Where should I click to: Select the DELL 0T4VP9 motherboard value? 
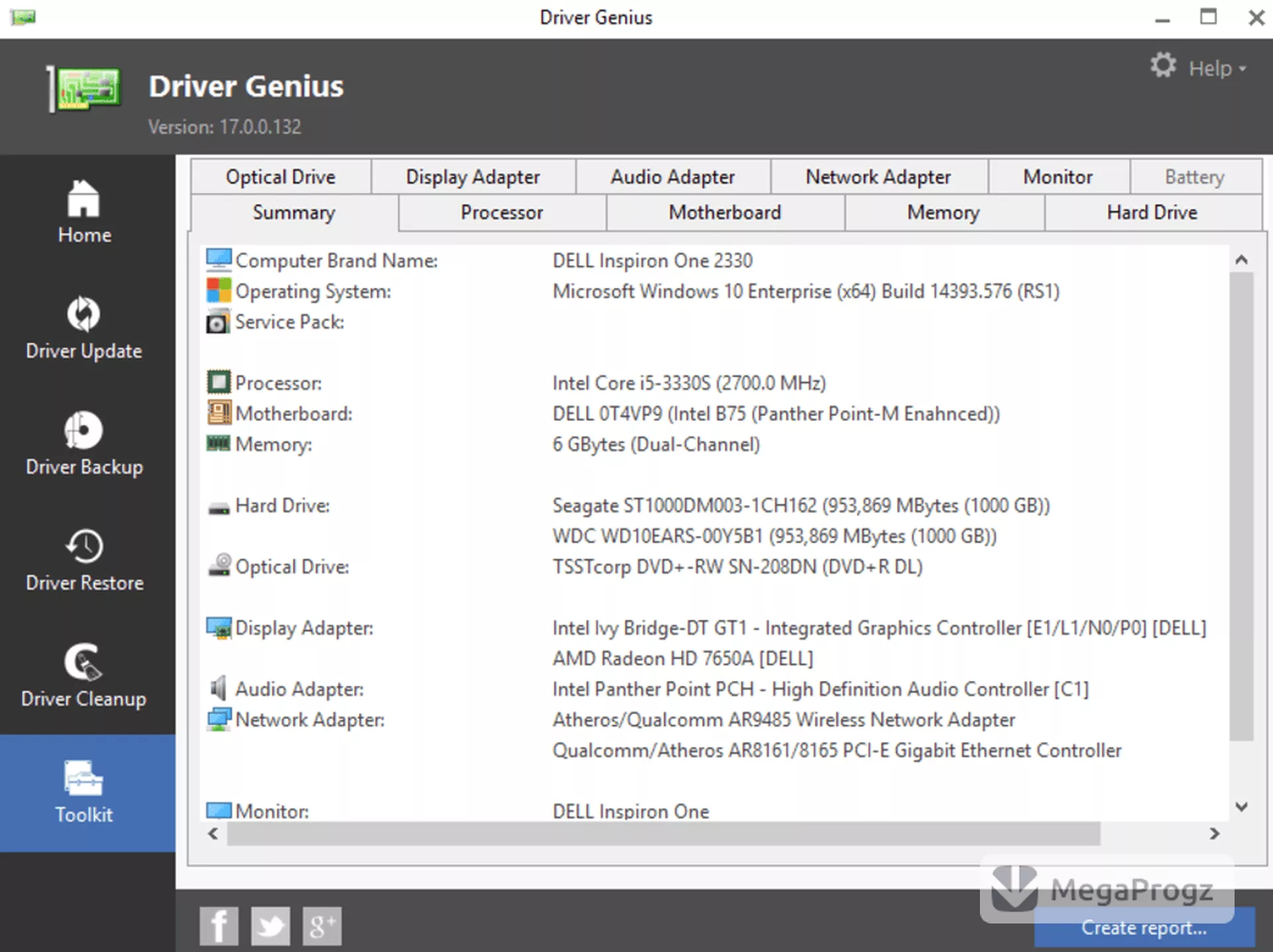click(776, 414)
